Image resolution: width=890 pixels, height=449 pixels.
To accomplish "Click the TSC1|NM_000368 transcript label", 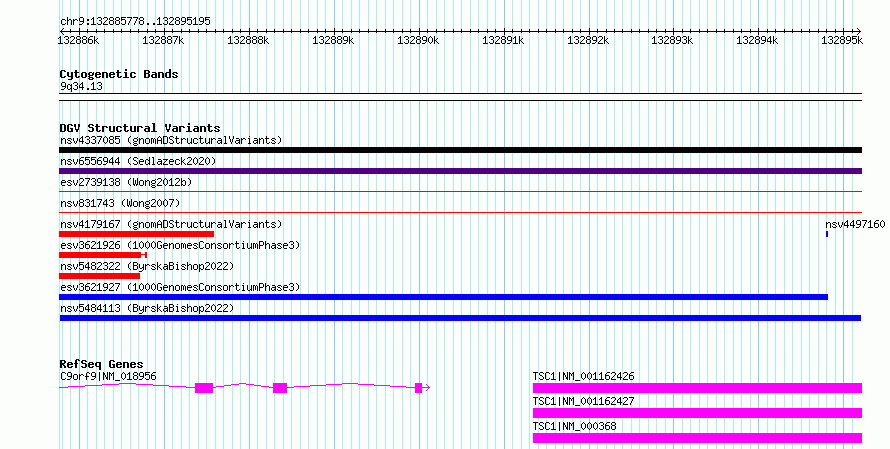I will pyautogui.click(x=574, y=426).
